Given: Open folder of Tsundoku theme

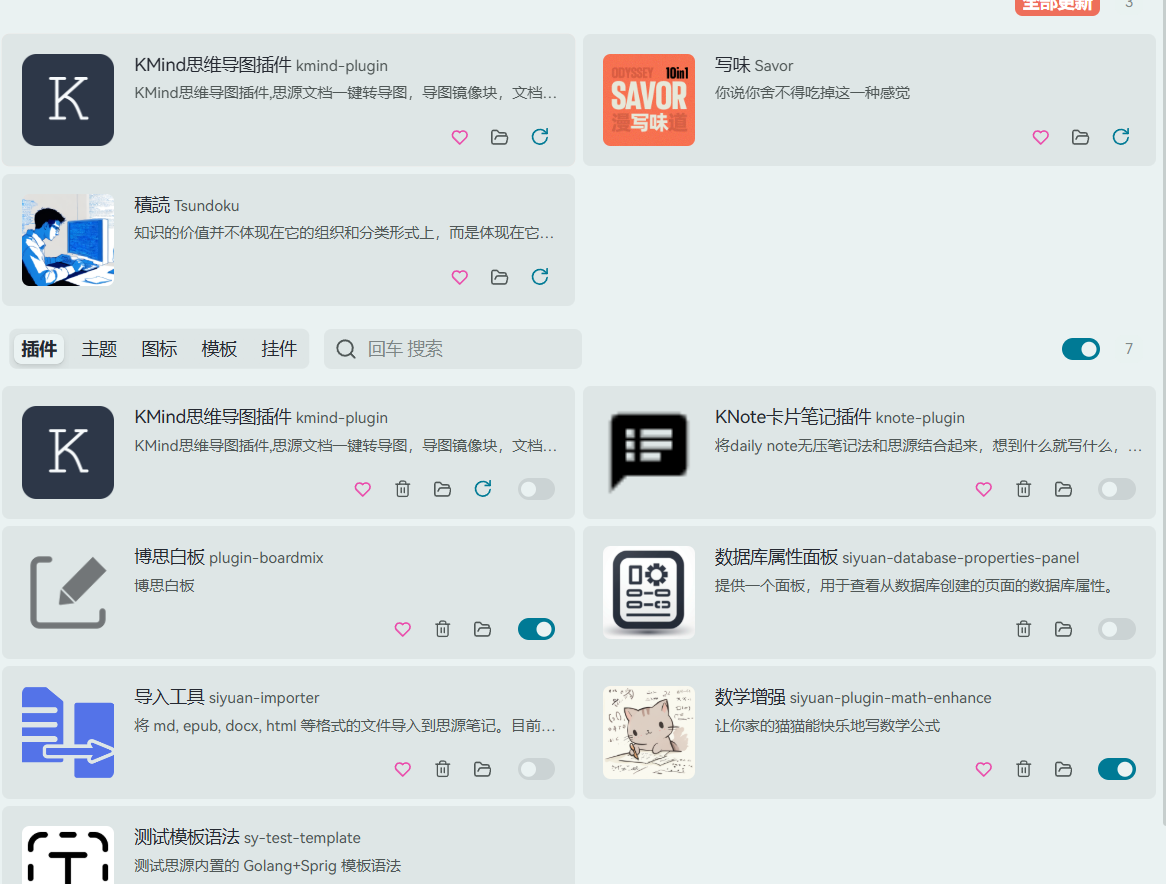Looking at the screenshot, I should click(500, 277).
